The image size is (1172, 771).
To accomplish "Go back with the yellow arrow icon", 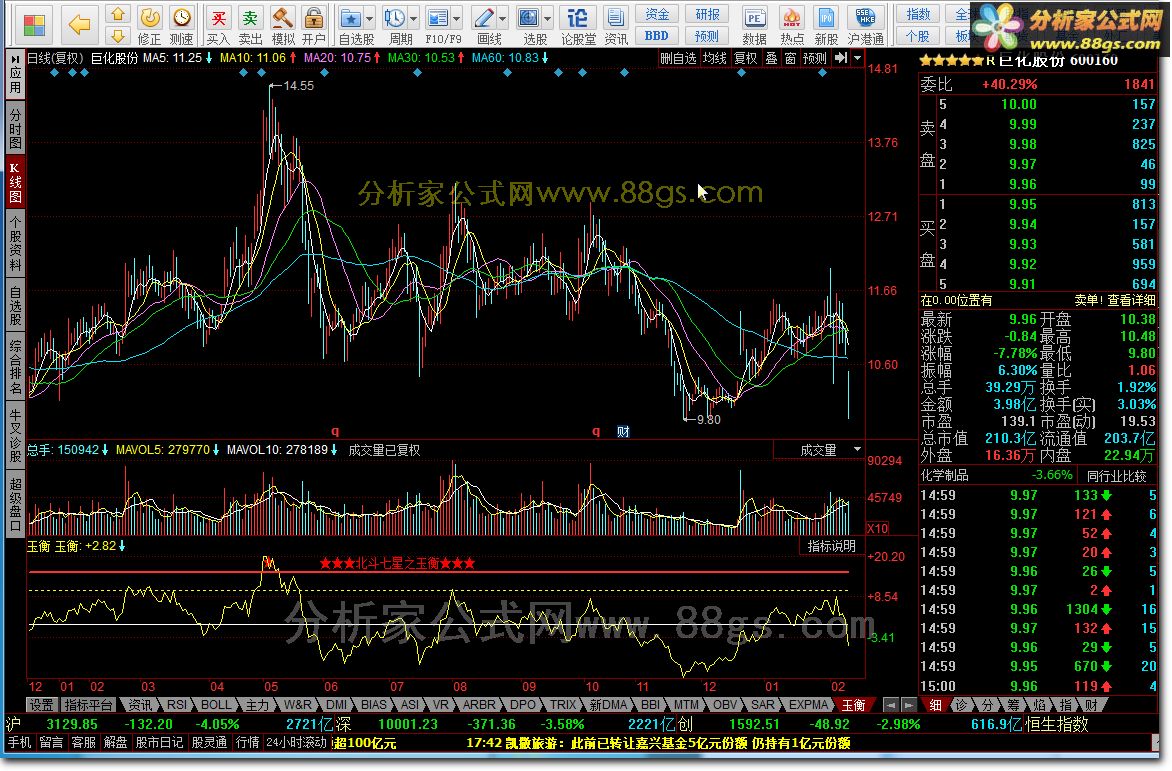I will 78,25.
